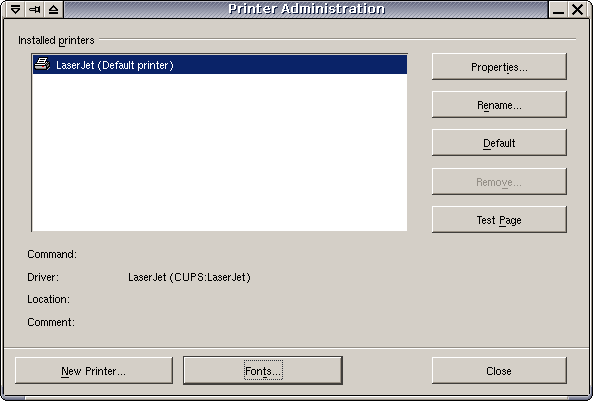Image resolution: width=593 pixels, height=401 pixels.
Task: Add a printer via New Printer...
Action: [x=94, y=371]
